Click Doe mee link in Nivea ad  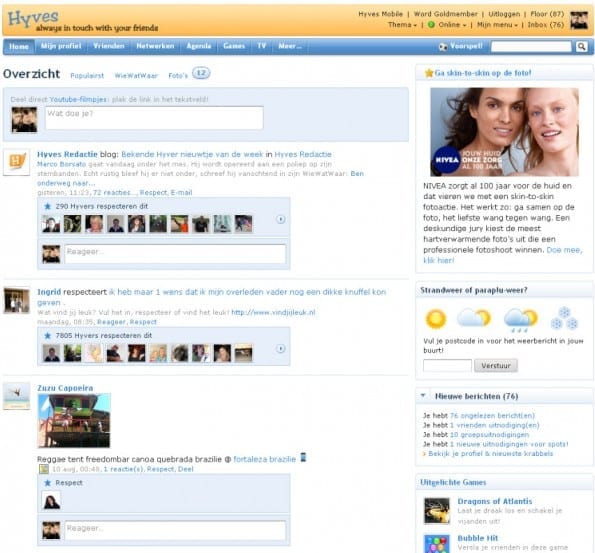click(564, 250)
